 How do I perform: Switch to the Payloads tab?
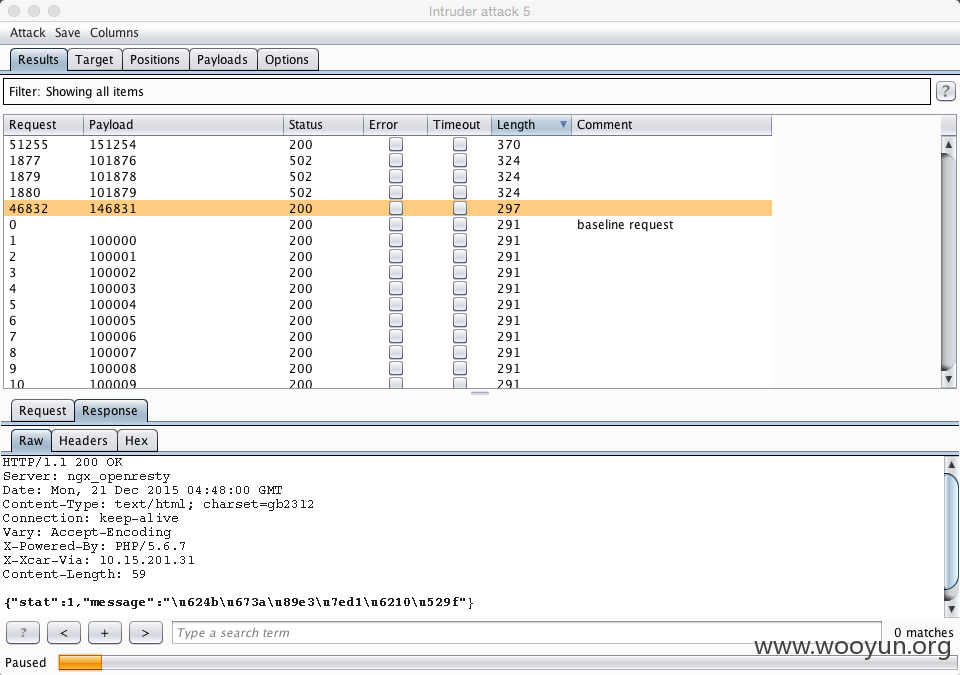(x=222, y=59)
